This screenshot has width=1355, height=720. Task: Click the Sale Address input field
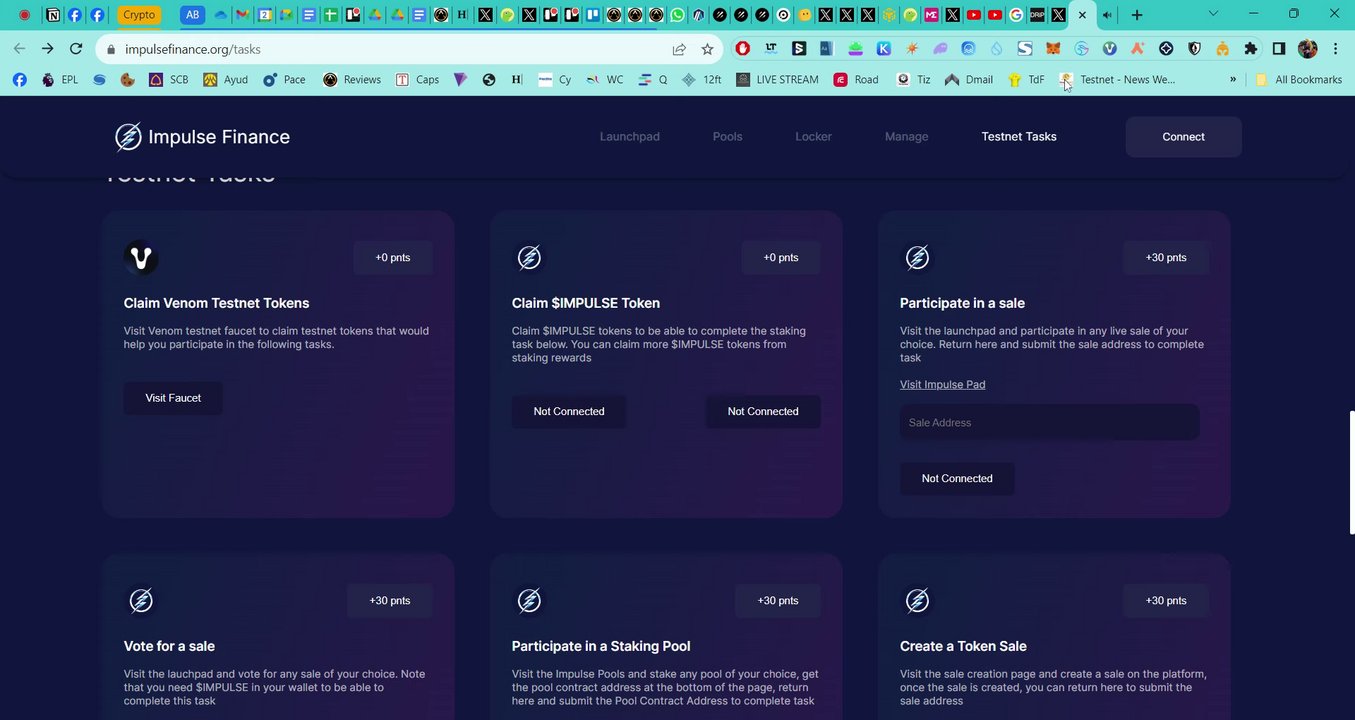coord(1049,423)
